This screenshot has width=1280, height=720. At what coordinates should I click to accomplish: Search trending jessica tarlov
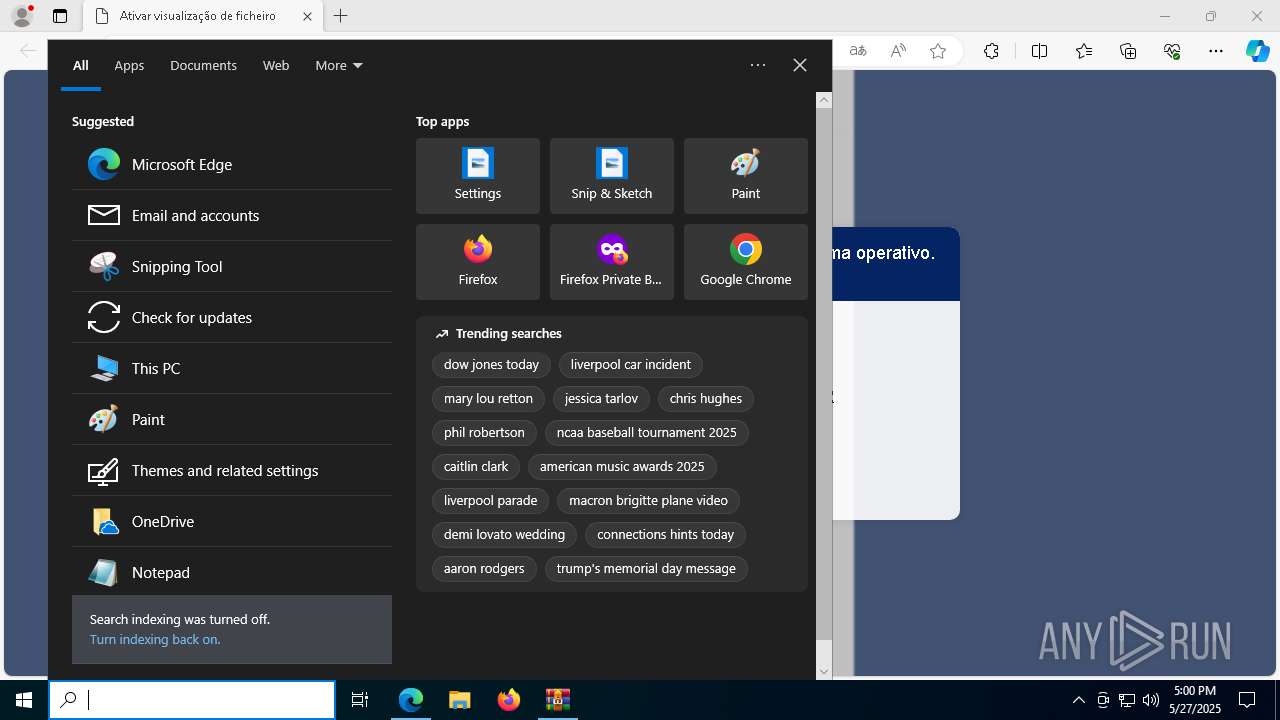click(601, 399)
